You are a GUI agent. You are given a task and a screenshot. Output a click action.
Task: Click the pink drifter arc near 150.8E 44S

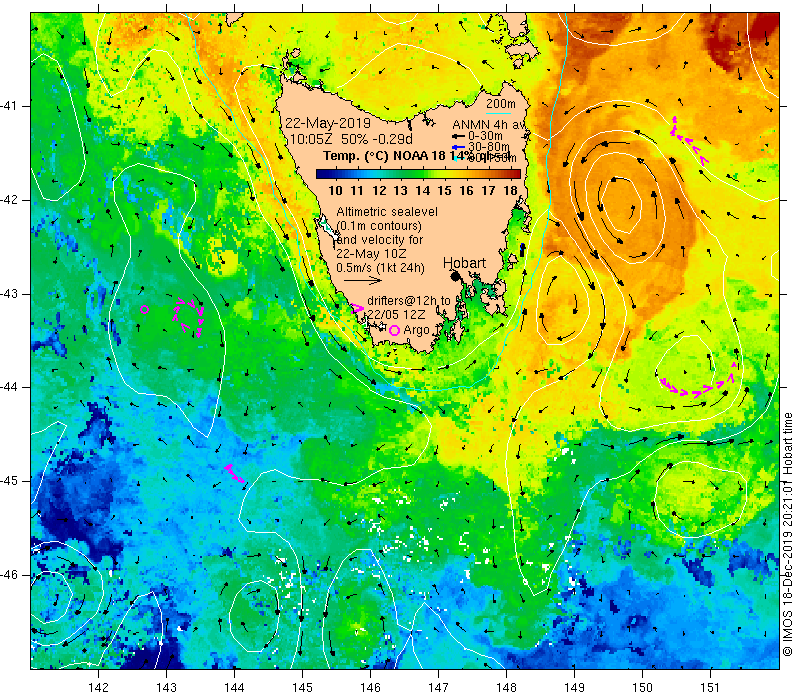[699, 382]
